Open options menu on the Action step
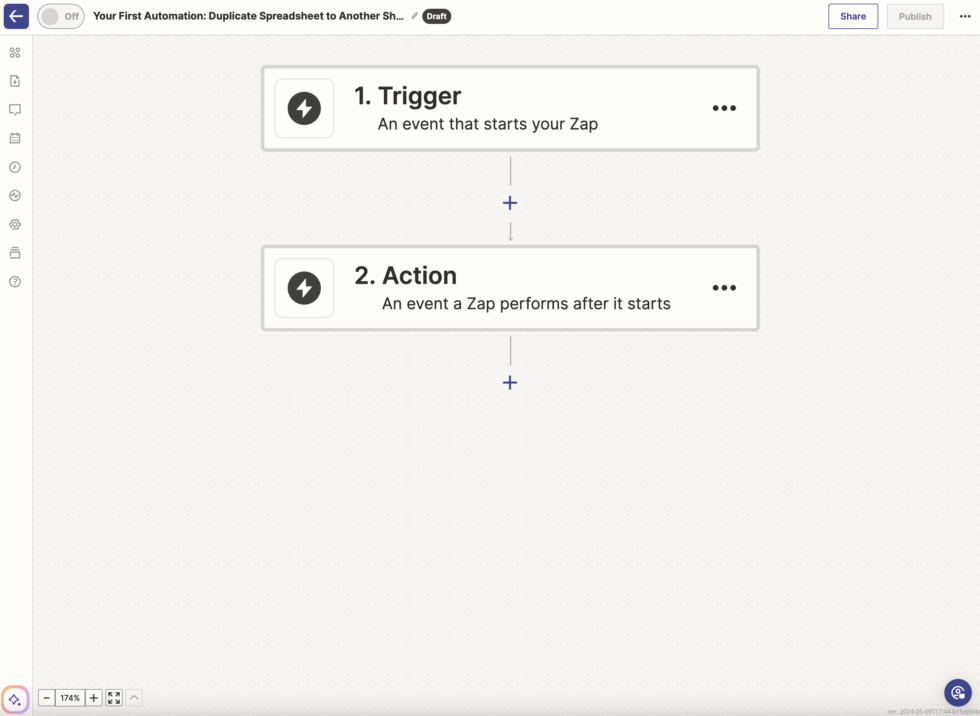The height and width of the screenshot is (716, 980). (724, 288)
